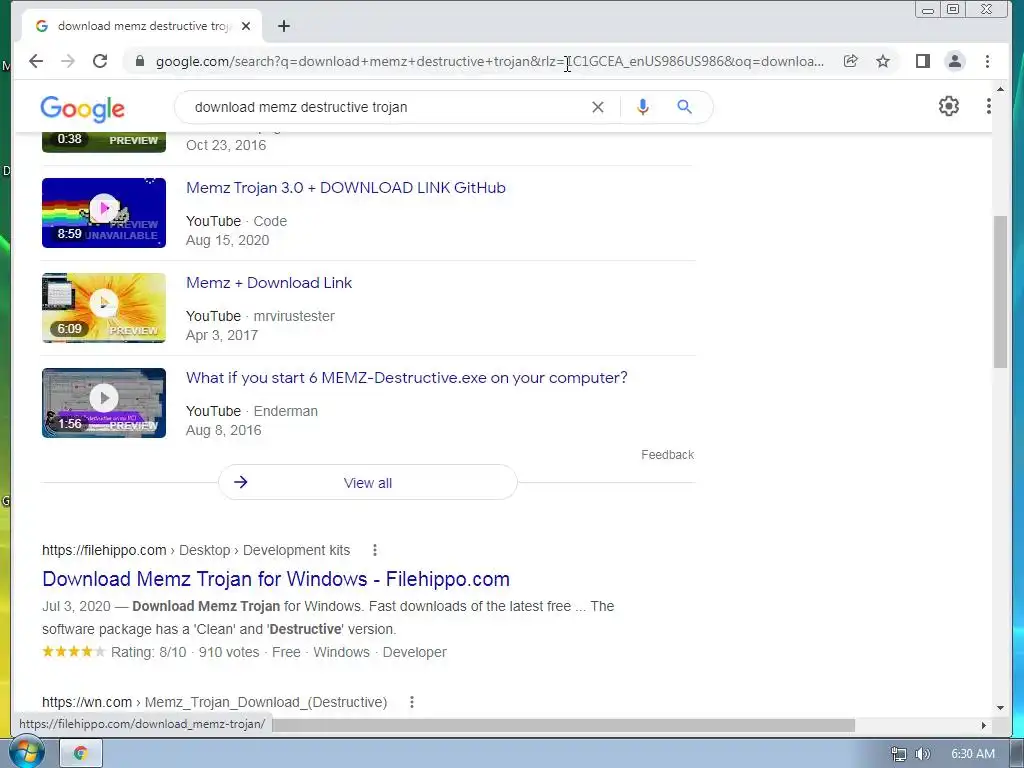Open 'Memz + Download Link' video result

click(269, 283)
